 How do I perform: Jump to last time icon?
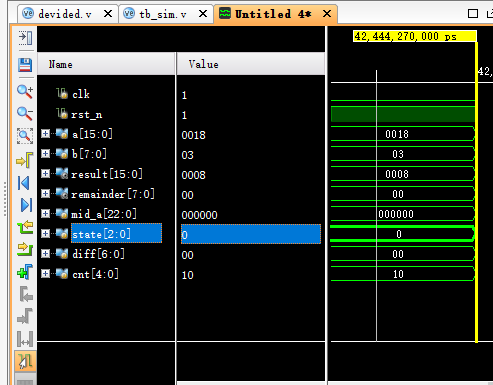(x=26, y=205)
